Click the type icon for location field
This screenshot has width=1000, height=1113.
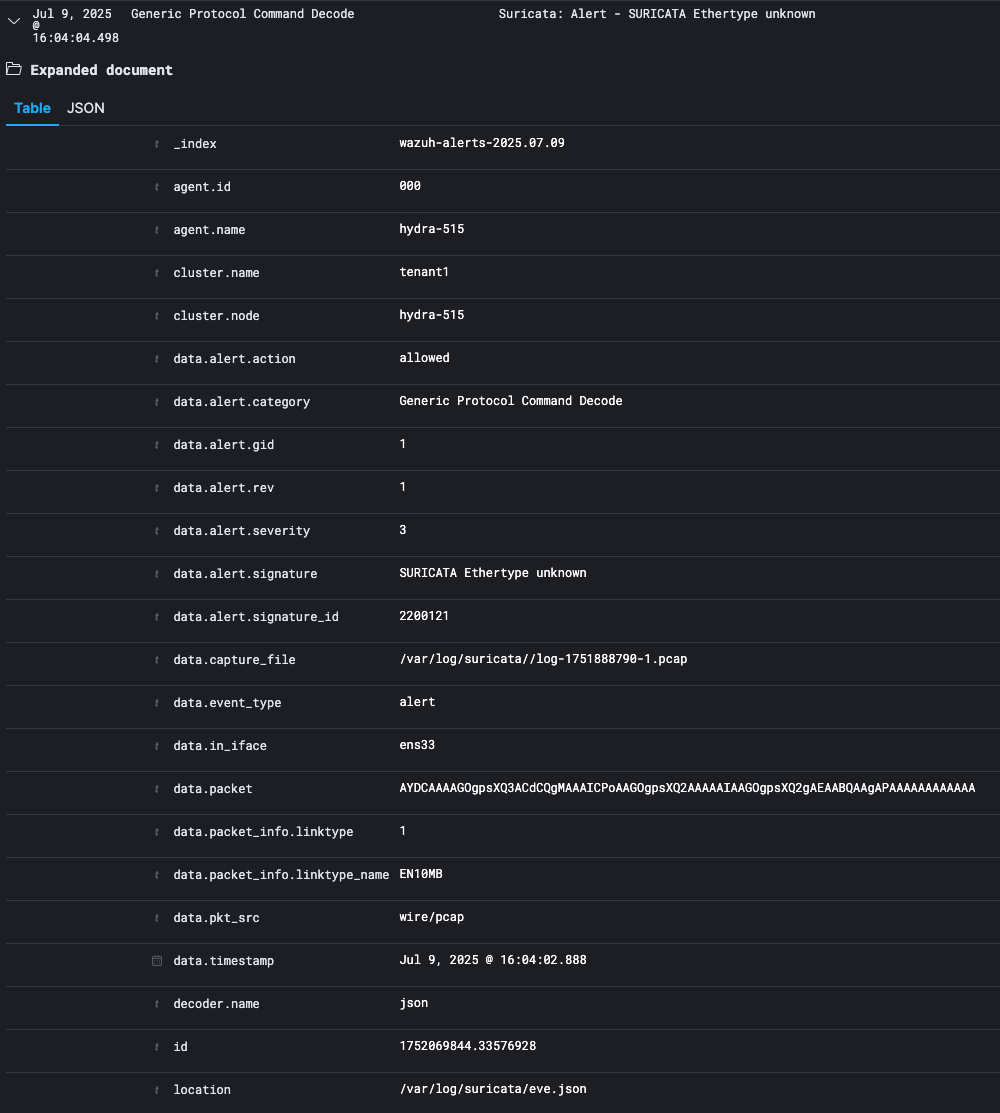click(x=157, y=1090)
